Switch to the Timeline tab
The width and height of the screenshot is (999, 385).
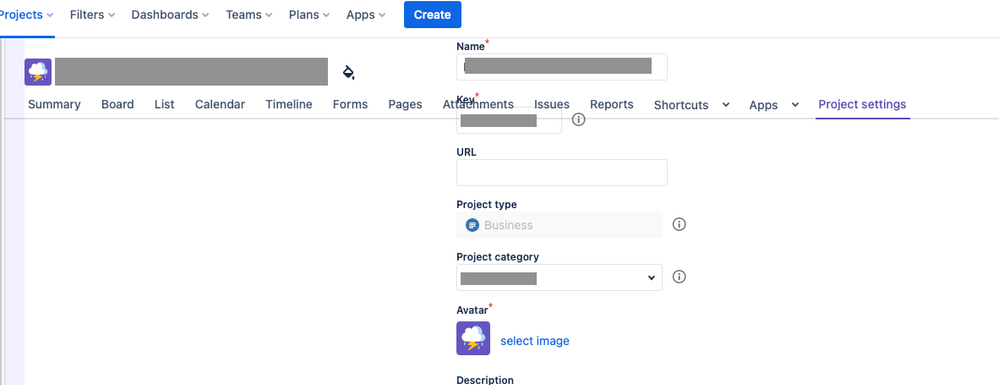tap(289, 105)
